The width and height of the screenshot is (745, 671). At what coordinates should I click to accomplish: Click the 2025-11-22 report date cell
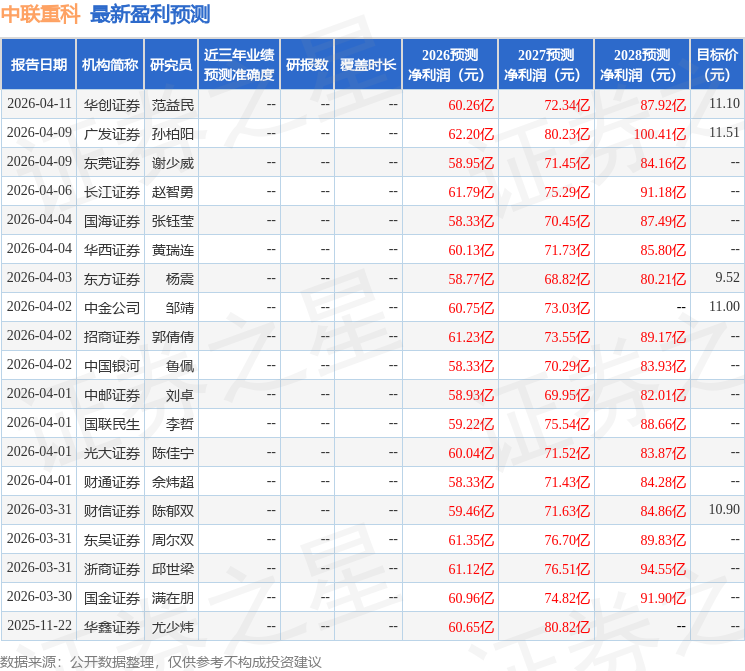tap(39, 627)
